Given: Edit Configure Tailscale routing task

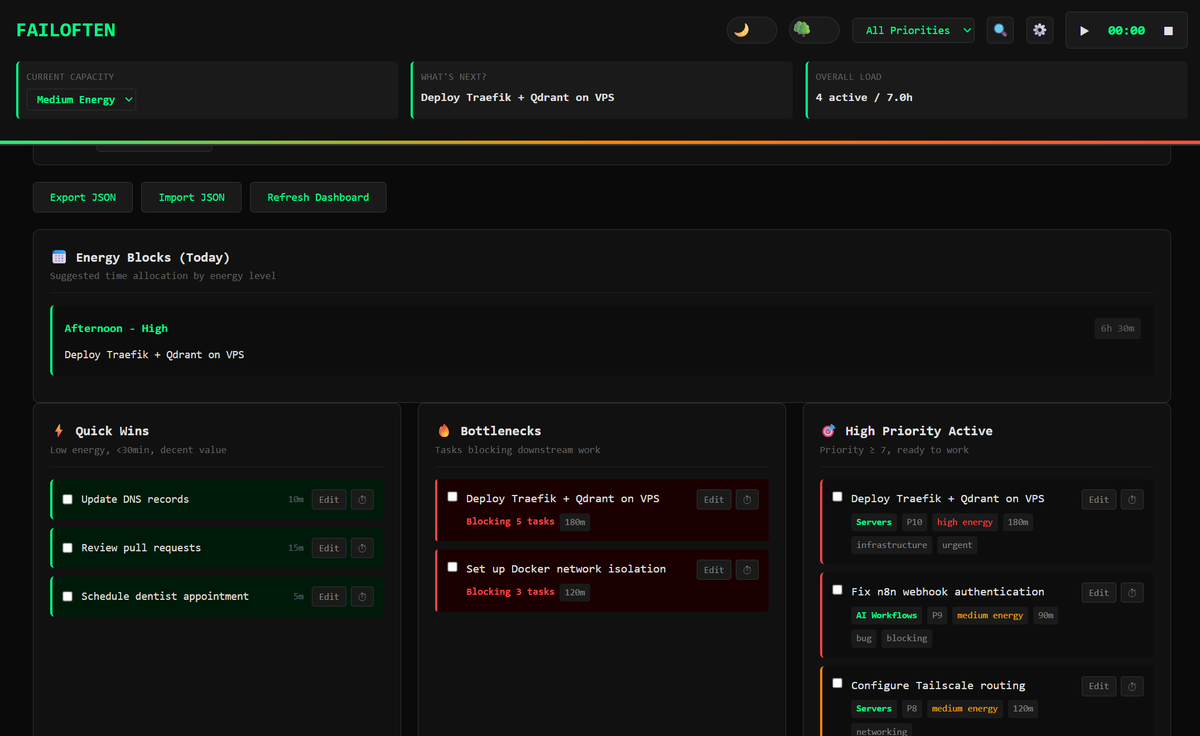Looking at the screenshot, I should click(1099, 686).
